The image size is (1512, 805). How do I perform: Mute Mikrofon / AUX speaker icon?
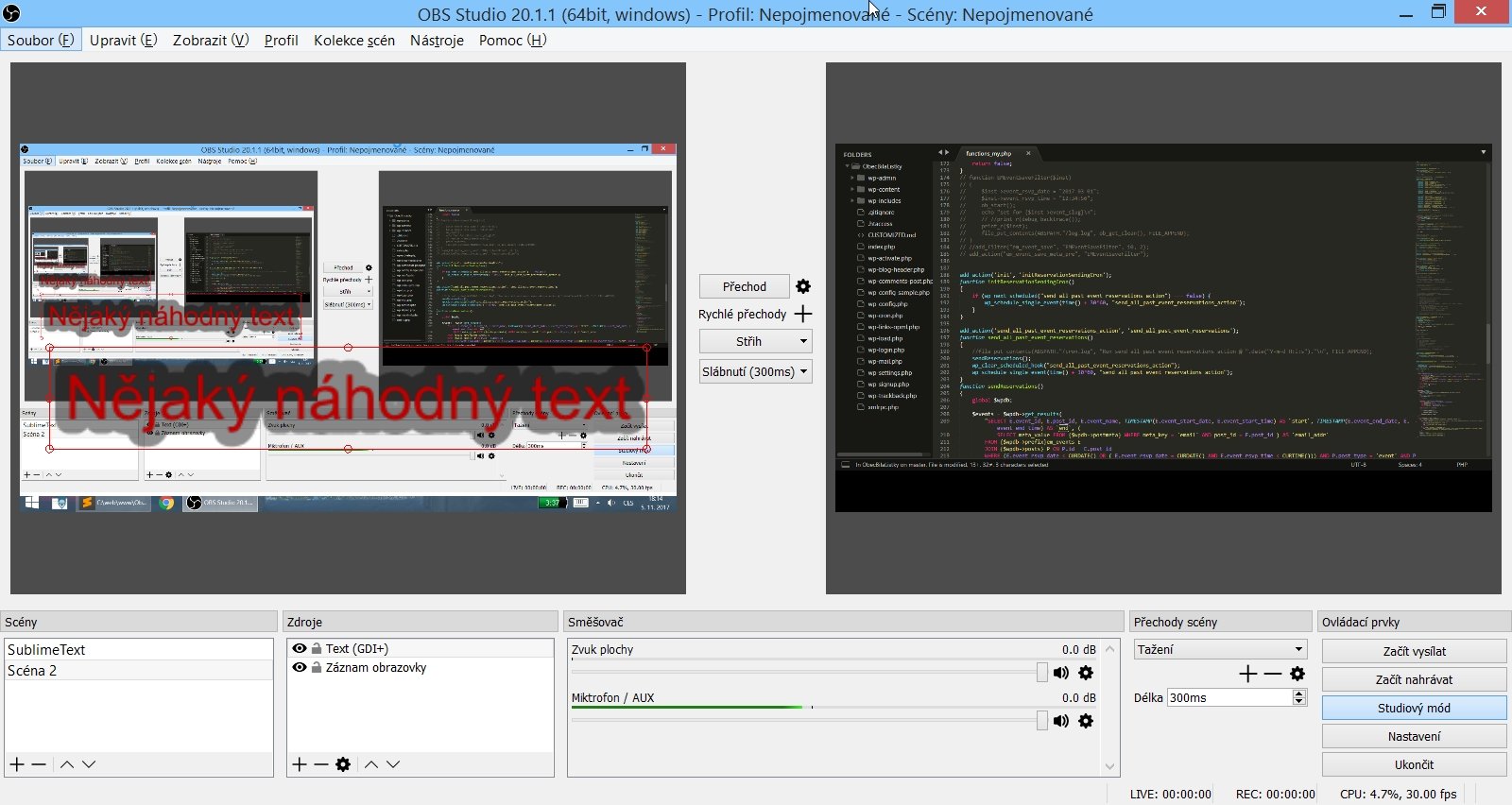pos(1061,721)
